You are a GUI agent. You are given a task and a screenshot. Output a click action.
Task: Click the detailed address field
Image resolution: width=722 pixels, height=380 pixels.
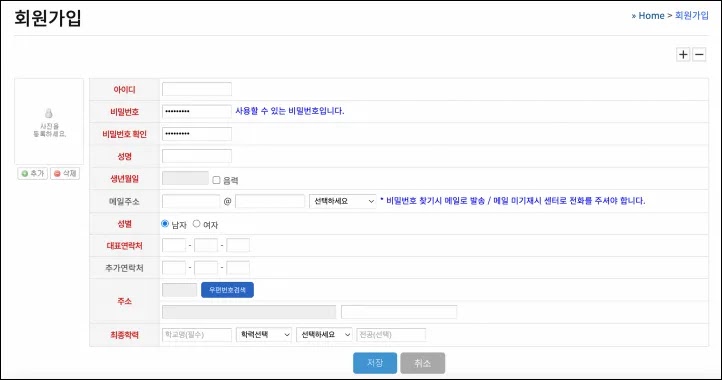(399, 312)
